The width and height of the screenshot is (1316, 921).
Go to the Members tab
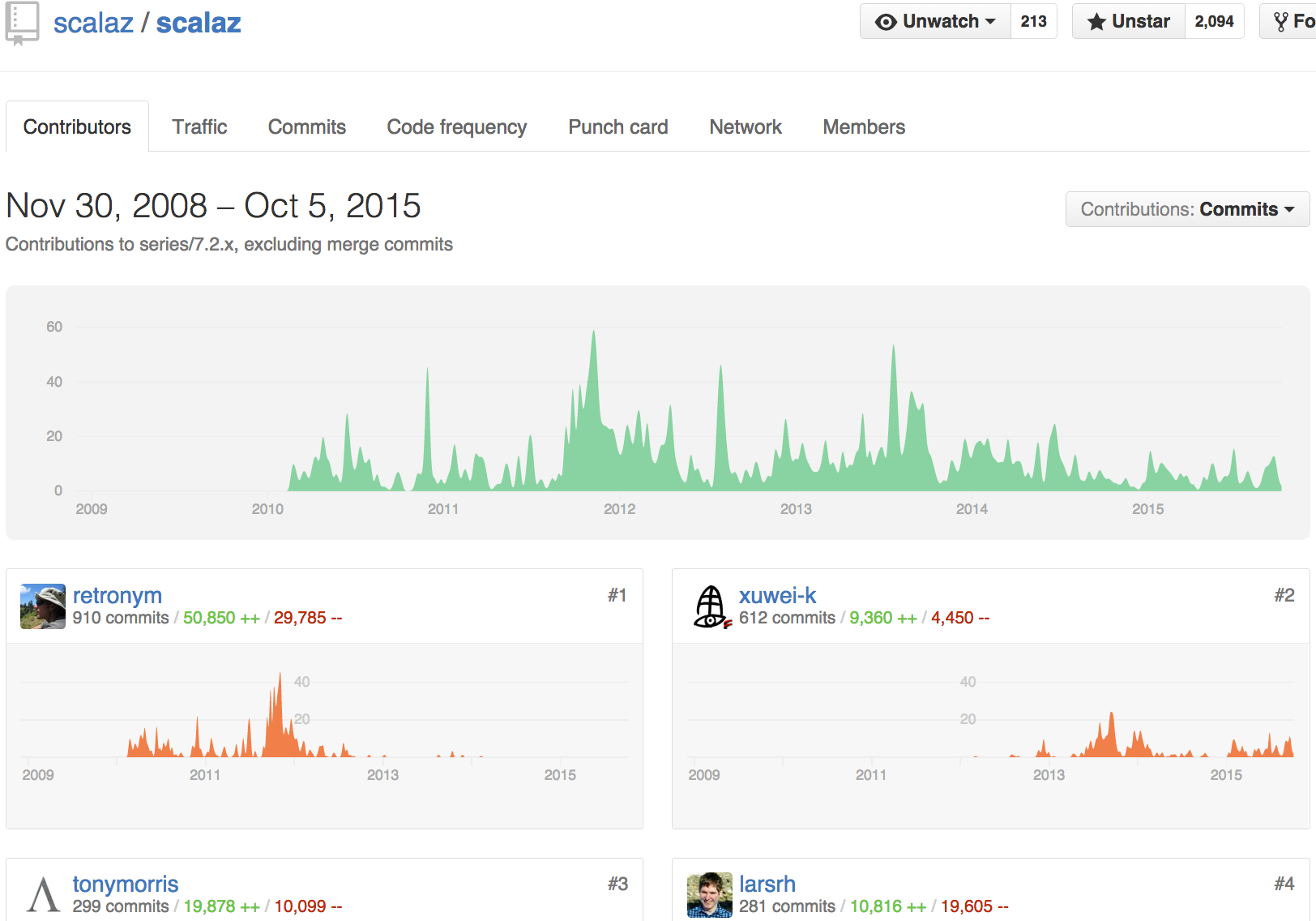click(864, 127)
